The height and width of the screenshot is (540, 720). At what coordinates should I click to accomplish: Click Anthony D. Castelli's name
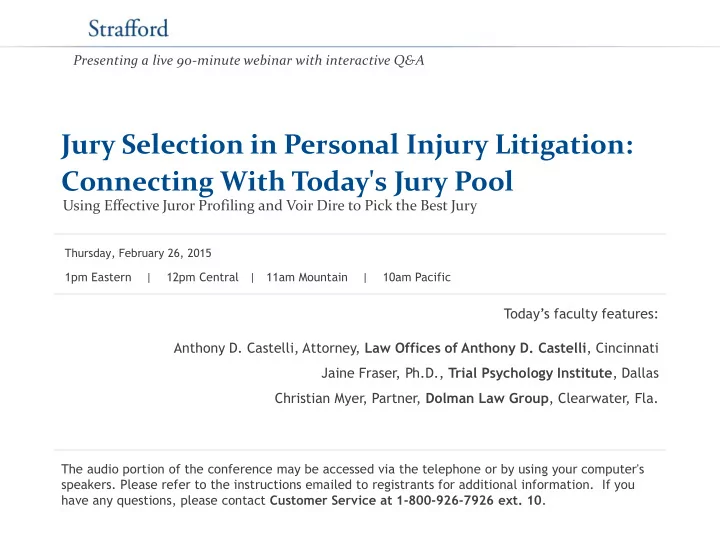point(234,348)
